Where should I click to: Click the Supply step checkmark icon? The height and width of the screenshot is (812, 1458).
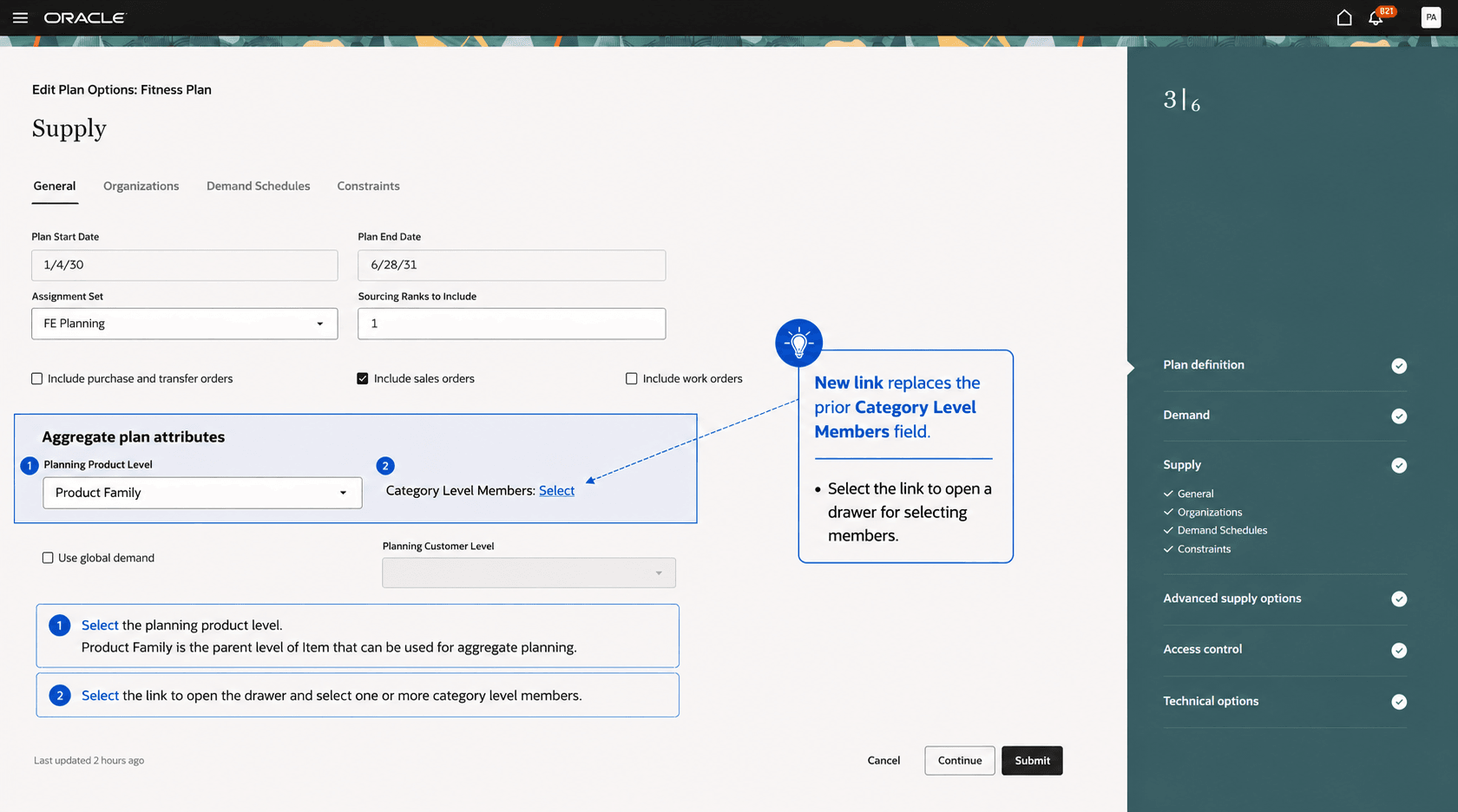click(x=1399, y=466)
